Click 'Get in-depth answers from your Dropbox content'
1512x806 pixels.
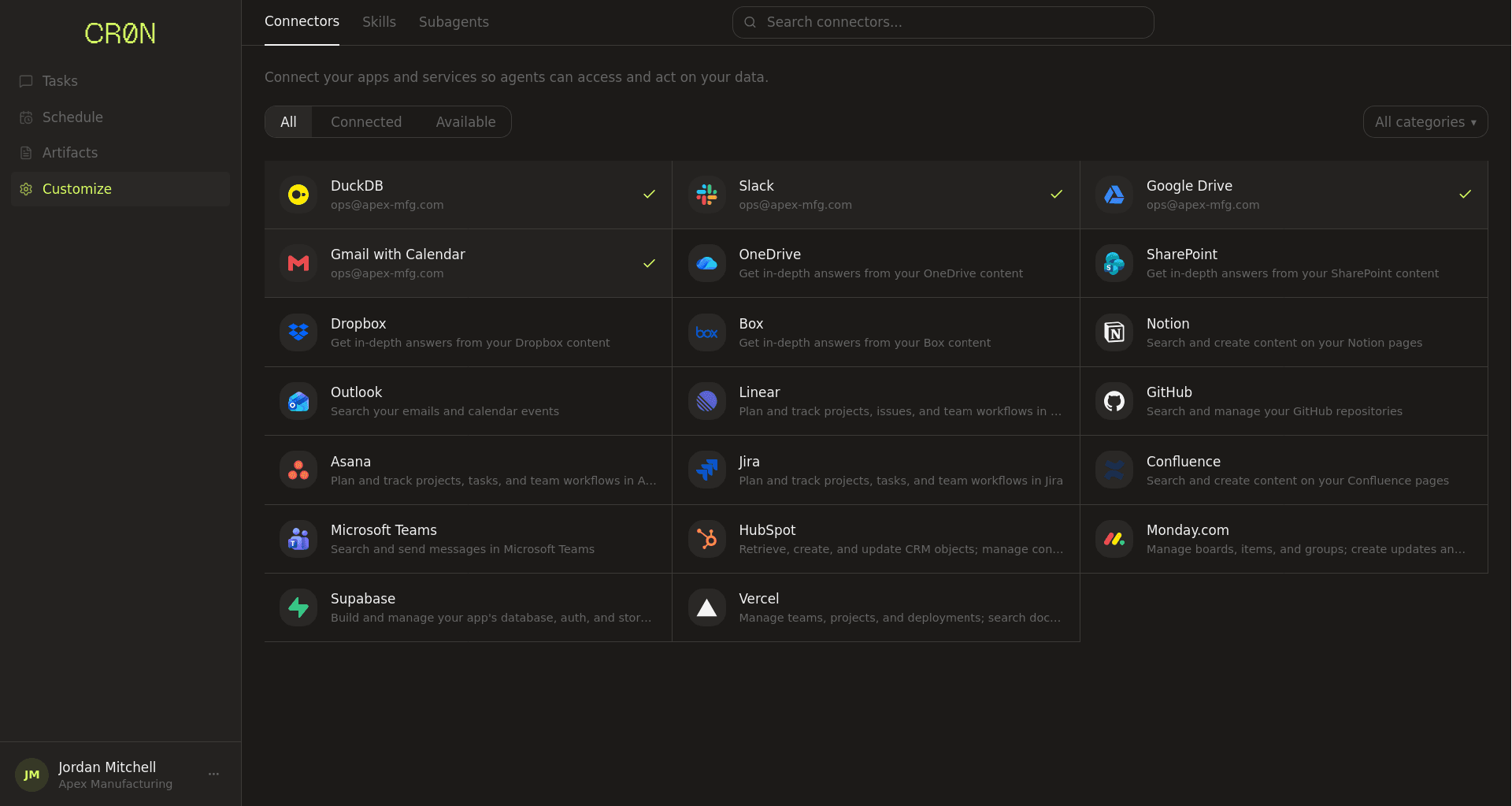tap(470, 343)
